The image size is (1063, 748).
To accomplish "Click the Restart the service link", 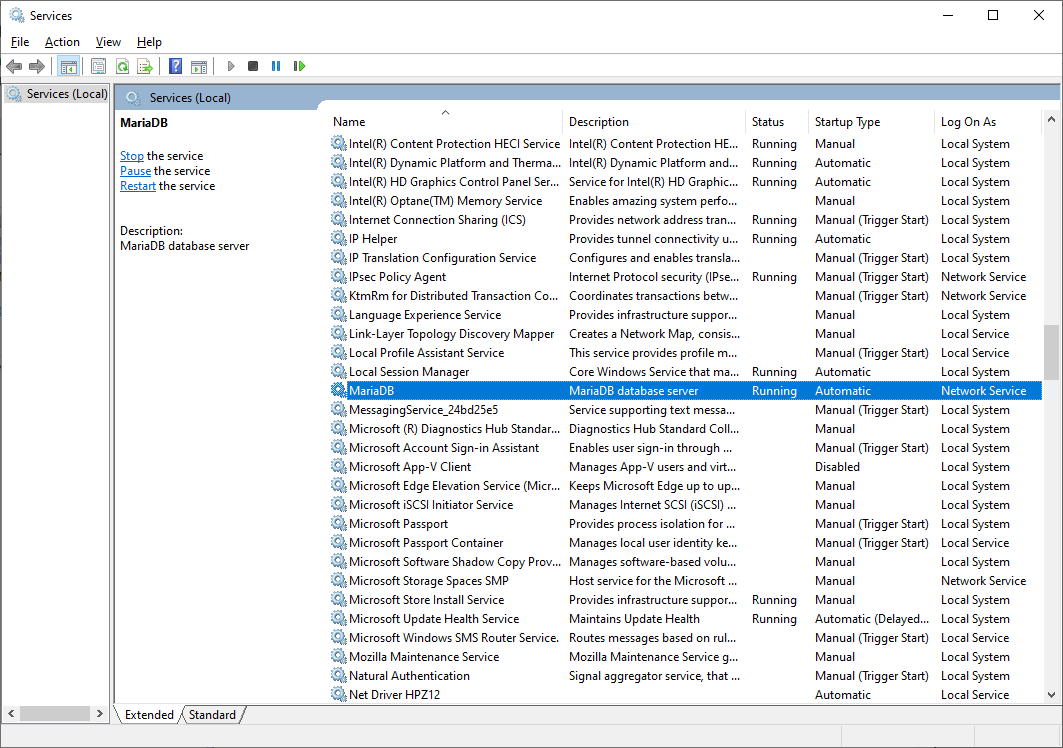I will (x=138, y=186).
